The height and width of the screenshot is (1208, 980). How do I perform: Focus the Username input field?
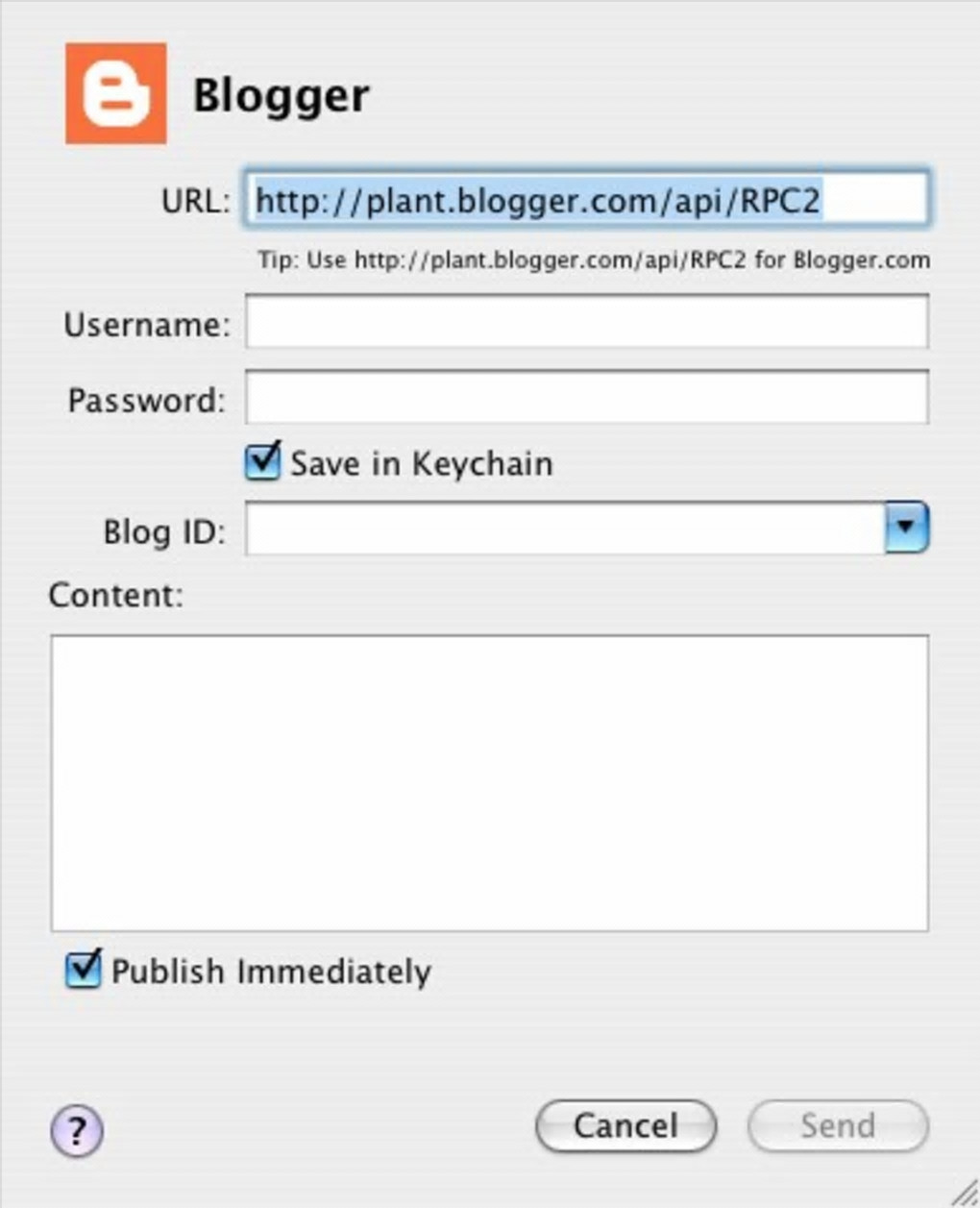[586, 322]
